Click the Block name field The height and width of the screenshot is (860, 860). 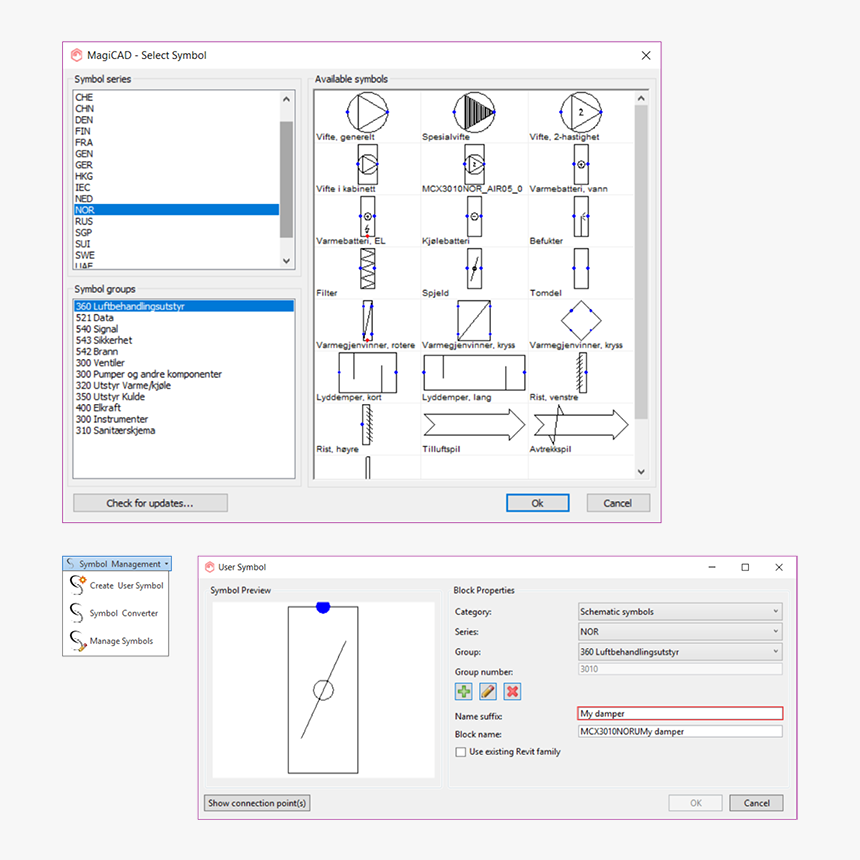[680, 732]
